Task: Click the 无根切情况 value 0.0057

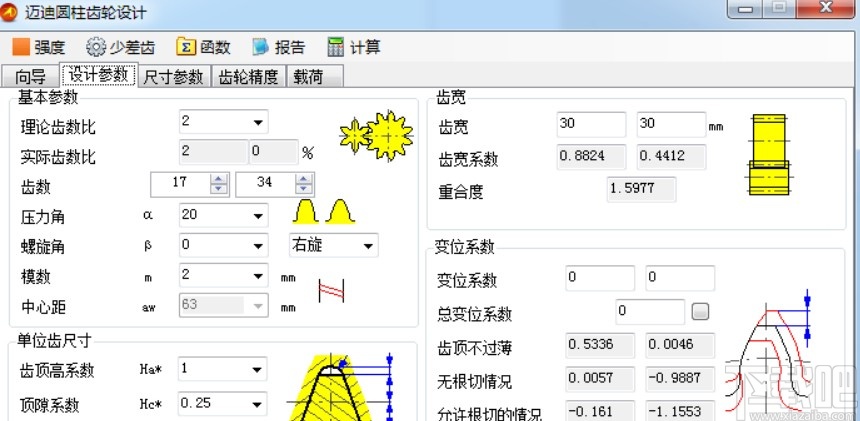Action: point(600,379)
